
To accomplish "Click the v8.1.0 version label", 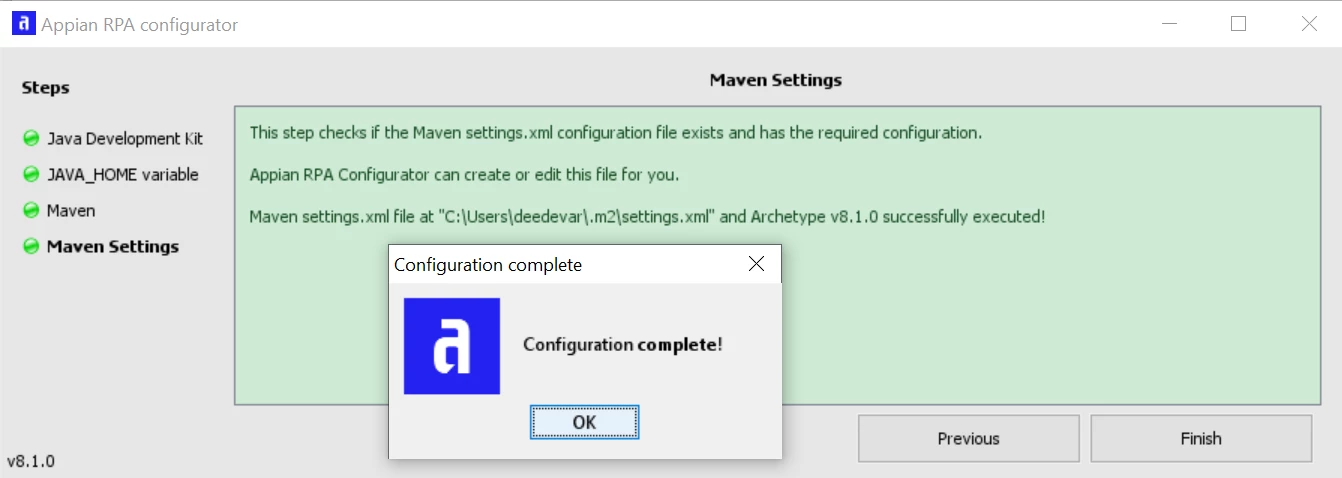I will click(31, 461).
